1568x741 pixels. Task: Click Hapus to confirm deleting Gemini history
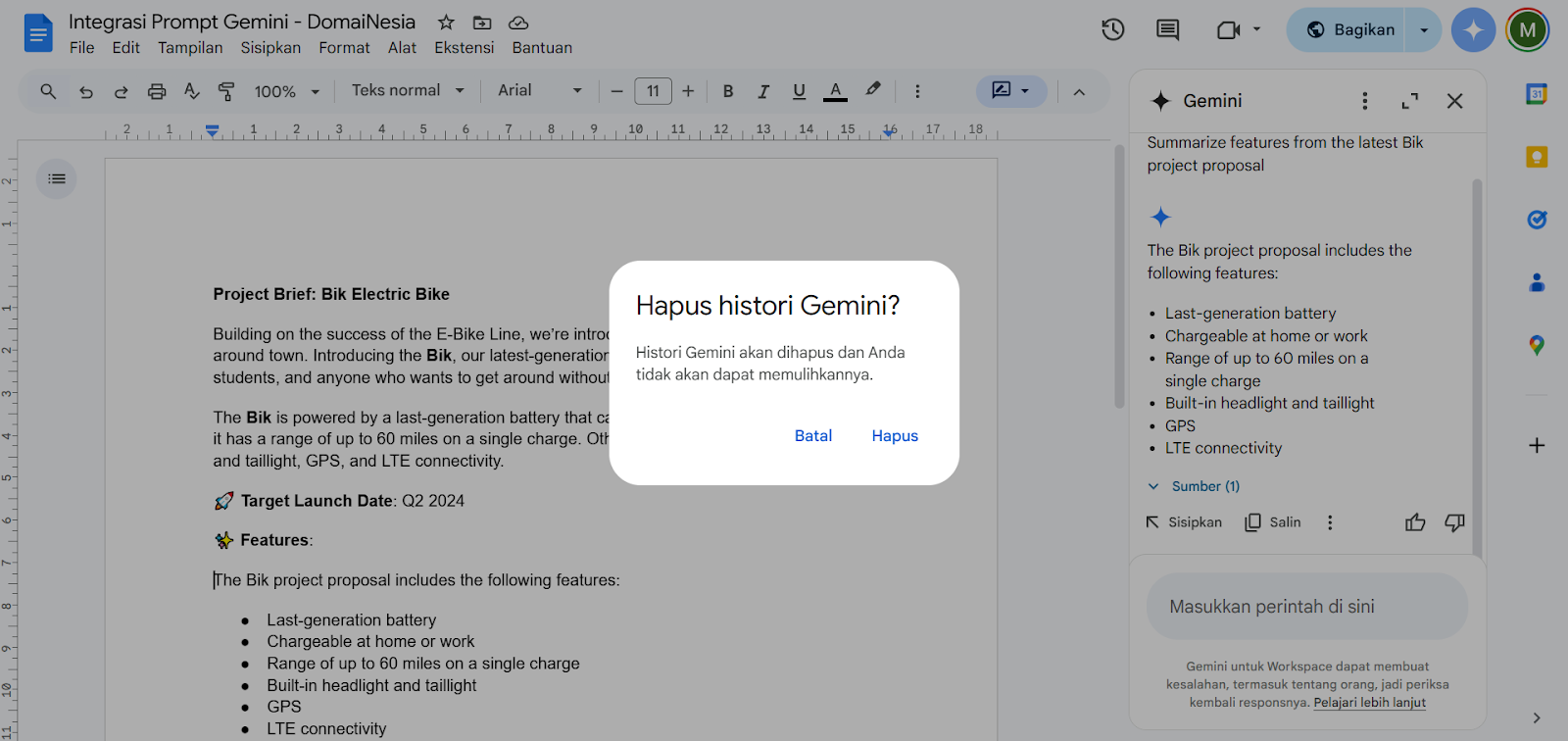coord(895,436)
